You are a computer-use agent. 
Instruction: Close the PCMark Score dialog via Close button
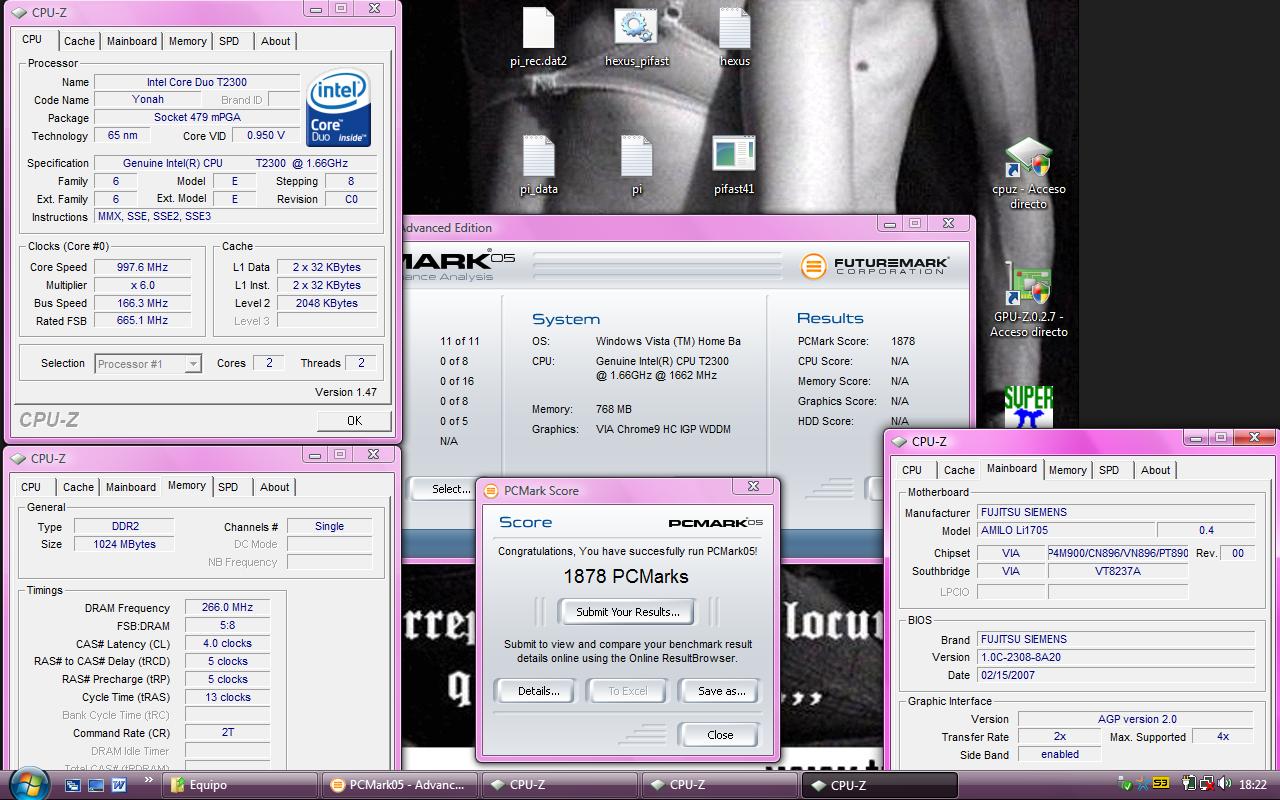tap(720, 735)
